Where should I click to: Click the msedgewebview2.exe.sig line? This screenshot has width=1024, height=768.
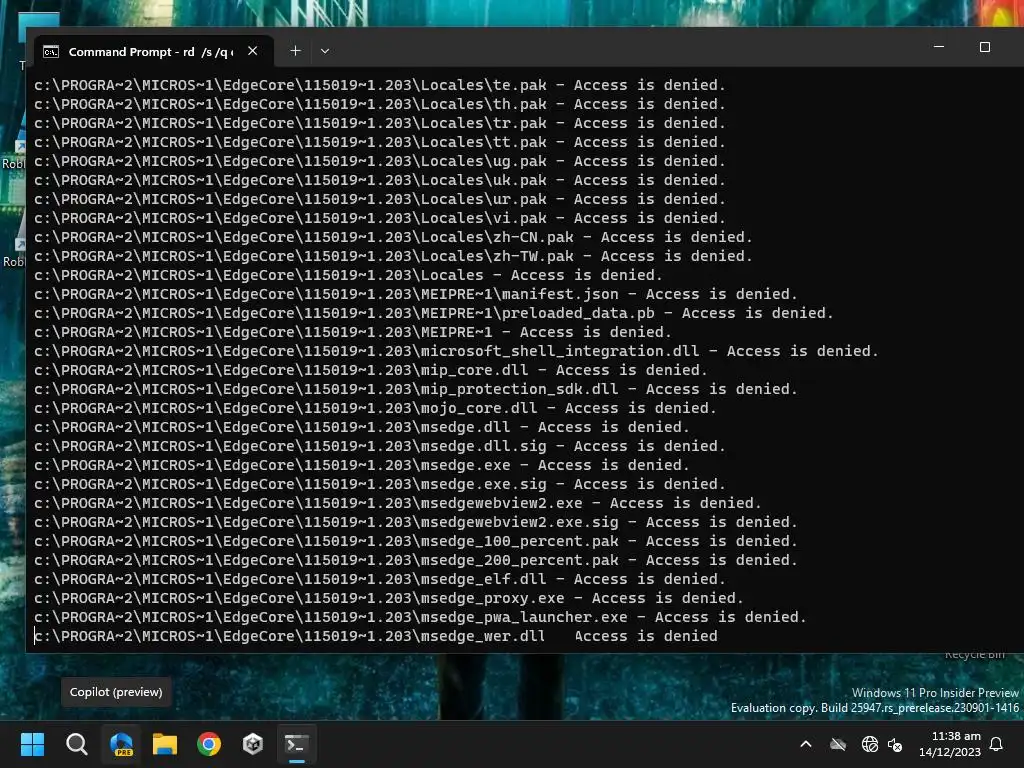point(416,522)
